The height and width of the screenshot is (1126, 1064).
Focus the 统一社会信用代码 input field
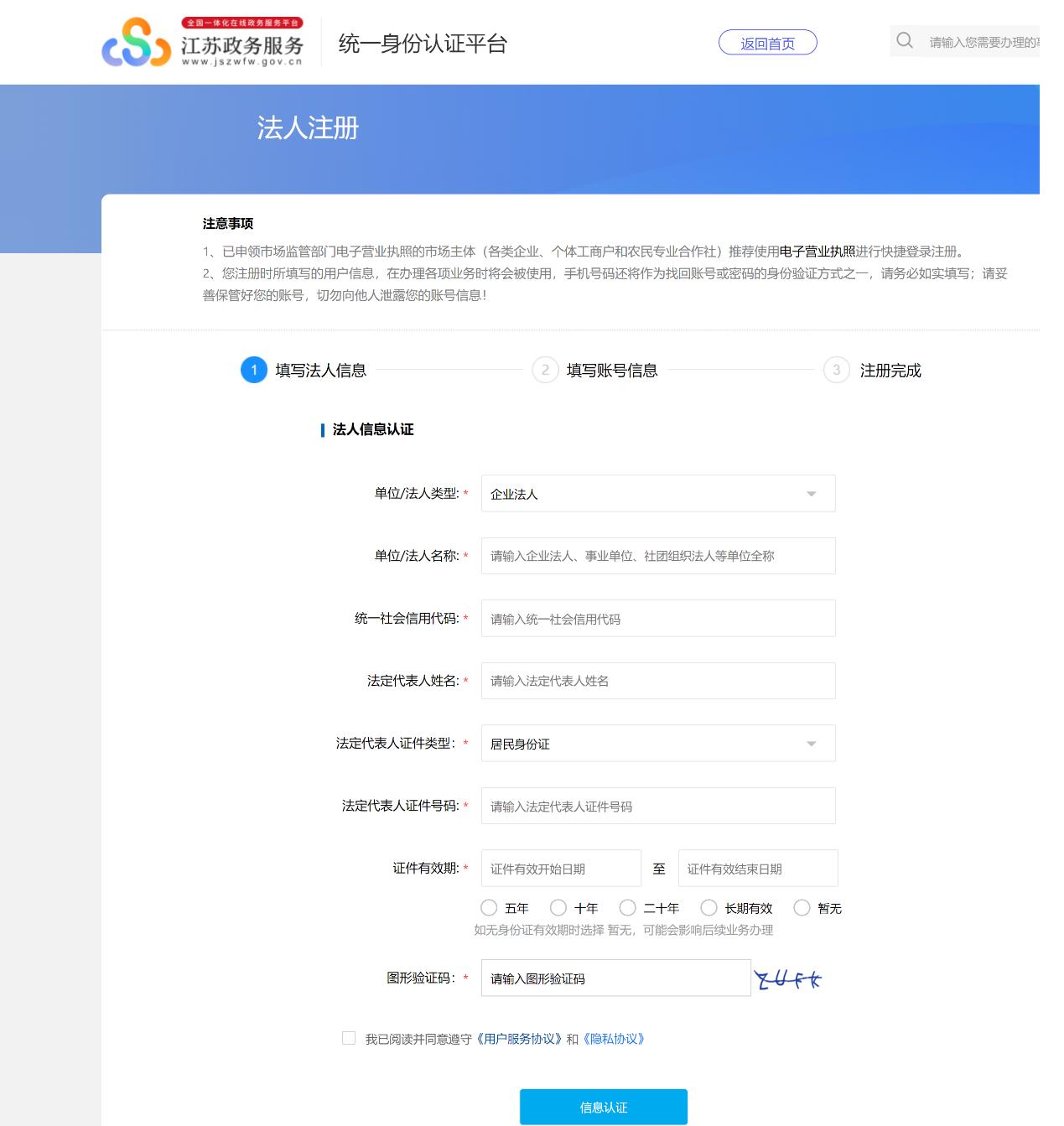[658, 619]
